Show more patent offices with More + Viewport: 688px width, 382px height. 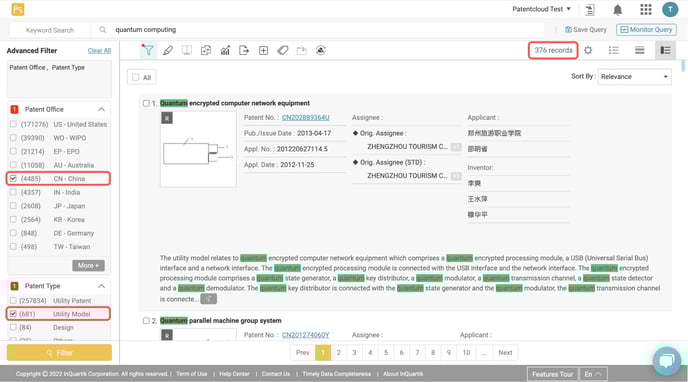88,265
